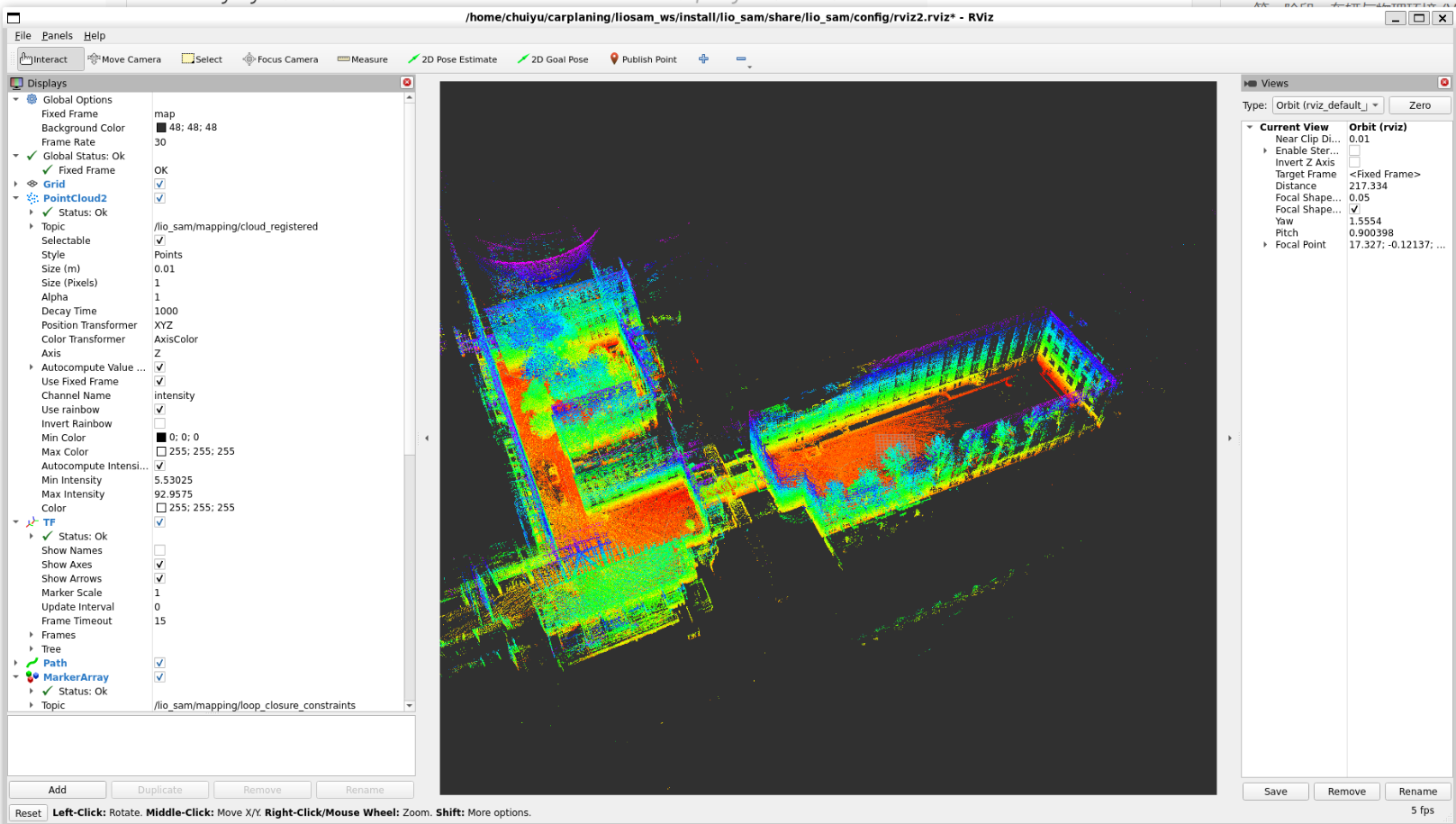Click the Publish Point tool
1456x824 pixels.
tap(643, 59)
